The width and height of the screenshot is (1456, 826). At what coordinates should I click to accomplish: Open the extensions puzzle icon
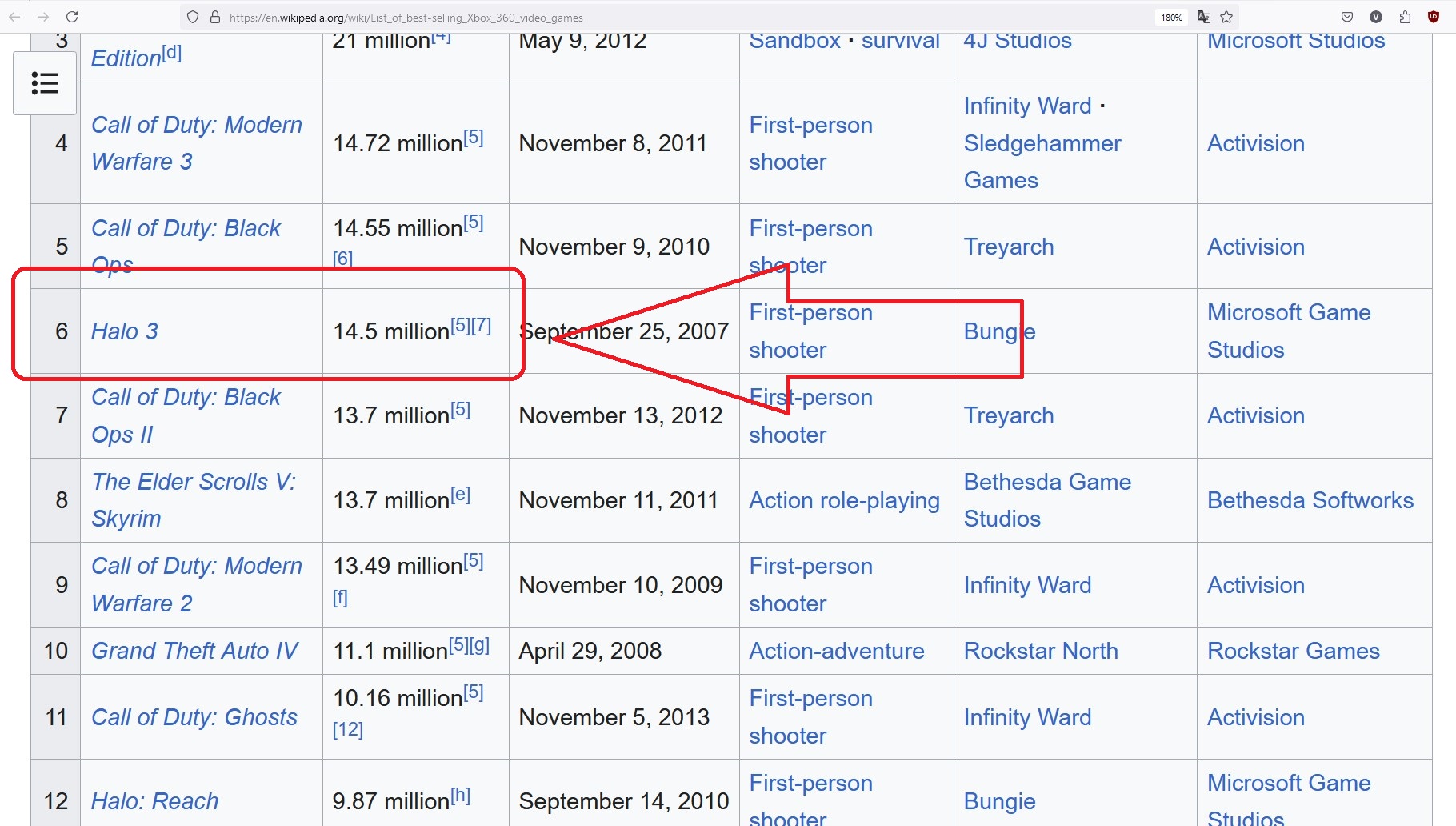point(1405,17)
